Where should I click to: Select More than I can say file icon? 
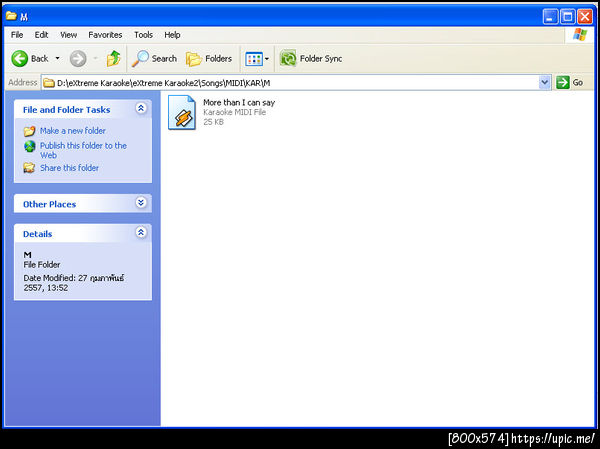(182, 112)
